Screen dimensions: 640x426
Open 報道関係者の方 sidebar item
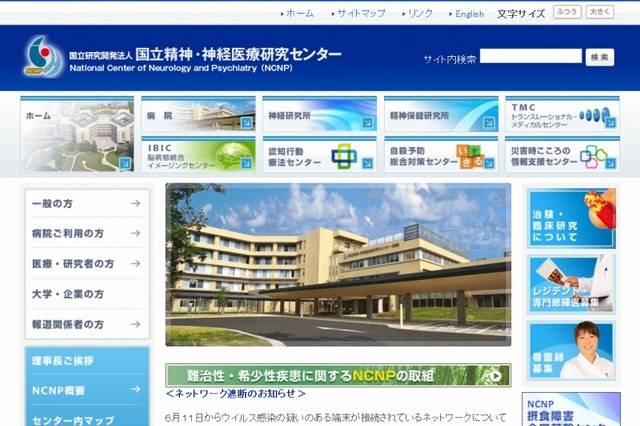tap(87, 324)
